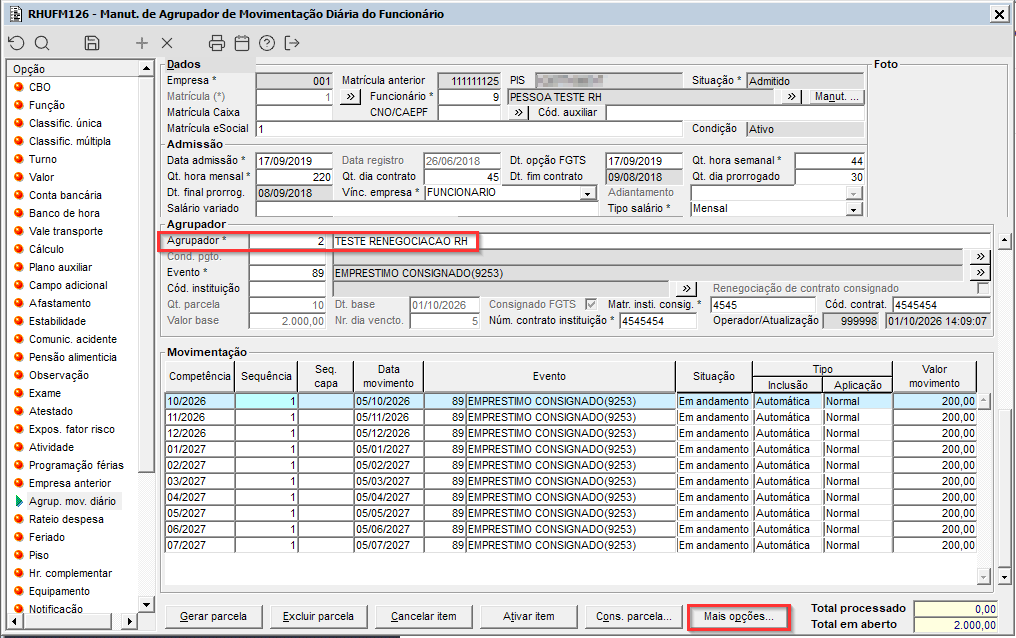Viewport: 1016px width, 638px height.
Task: Click the lookup arrows on Cond. pgto. row
Action: pyautogui.click(x=980, y=256)
